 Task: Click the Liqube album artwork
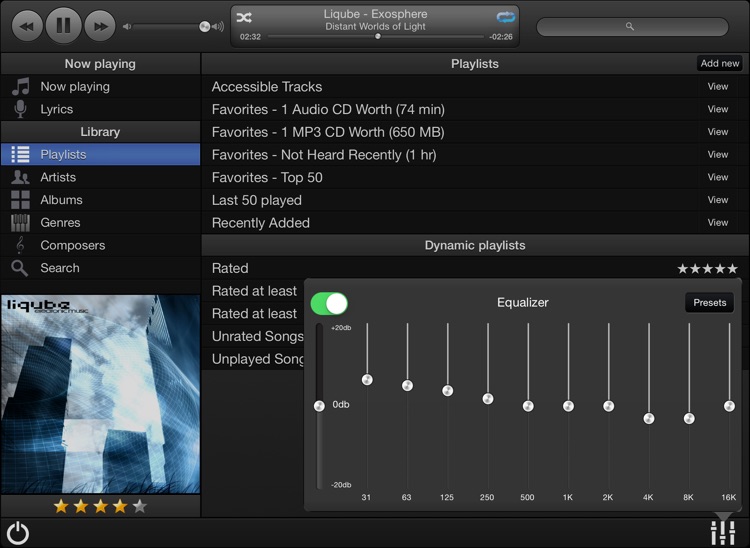100,394
